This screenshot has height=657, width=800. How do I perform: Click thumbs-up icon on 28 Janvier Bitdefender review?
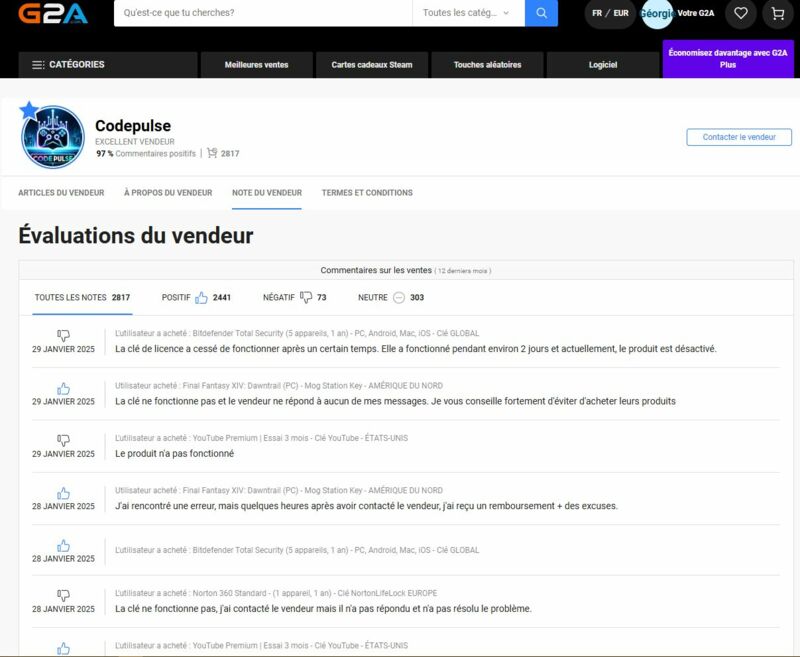(x=63, y=545)
